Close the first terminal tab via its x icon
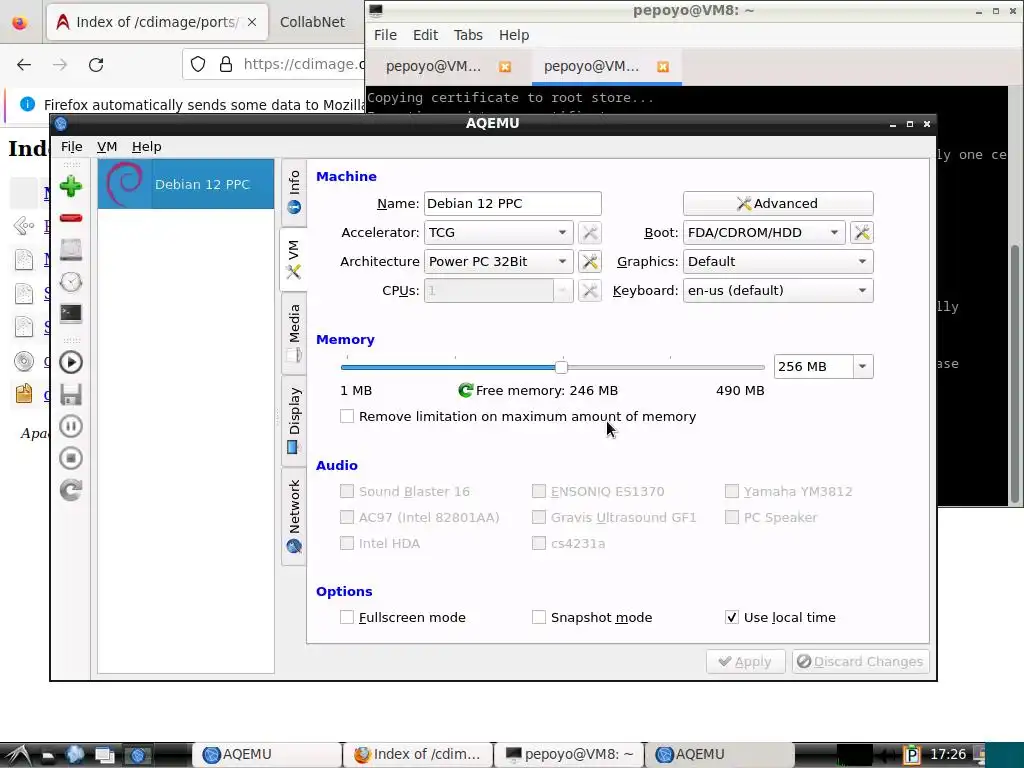The image size is (1024, 768). coord(504,67)
